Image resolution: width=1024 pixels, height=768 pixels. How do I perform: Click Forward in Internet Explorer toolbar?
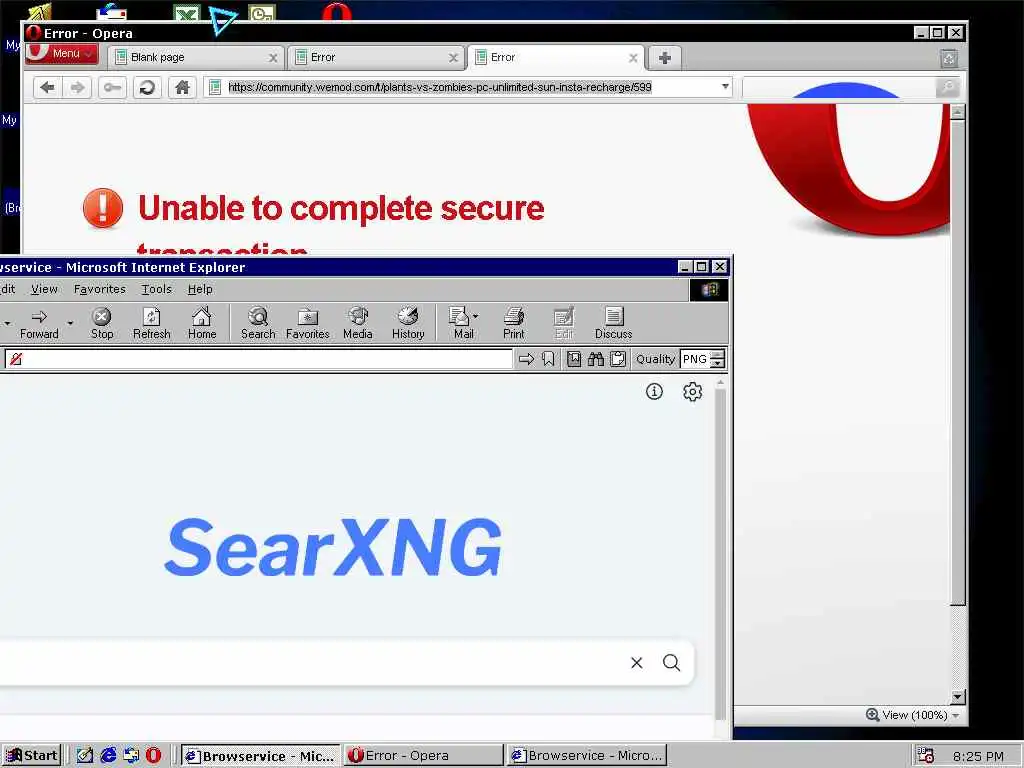pos(39,323)
